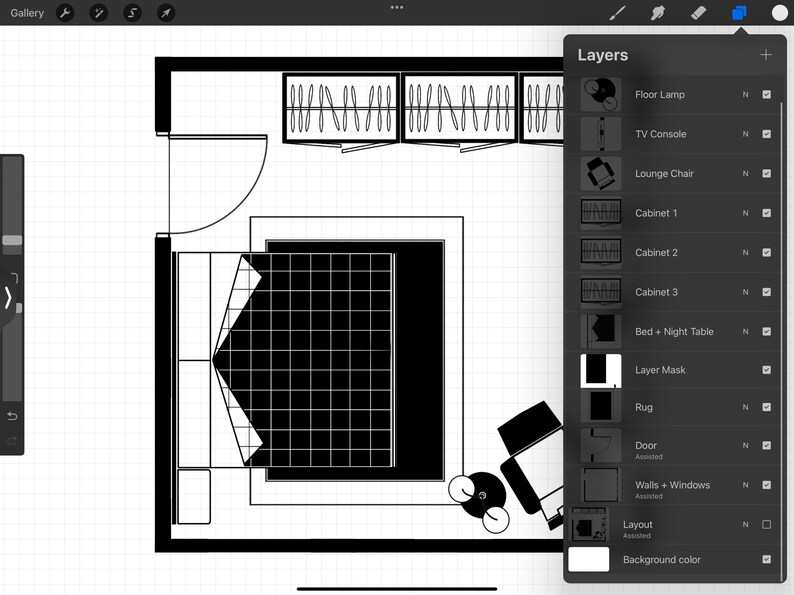Select the Cabinet 2 layer name
The width and height of the screenshot is (794, 595).
pyautogui.click(x=656, y=252)
